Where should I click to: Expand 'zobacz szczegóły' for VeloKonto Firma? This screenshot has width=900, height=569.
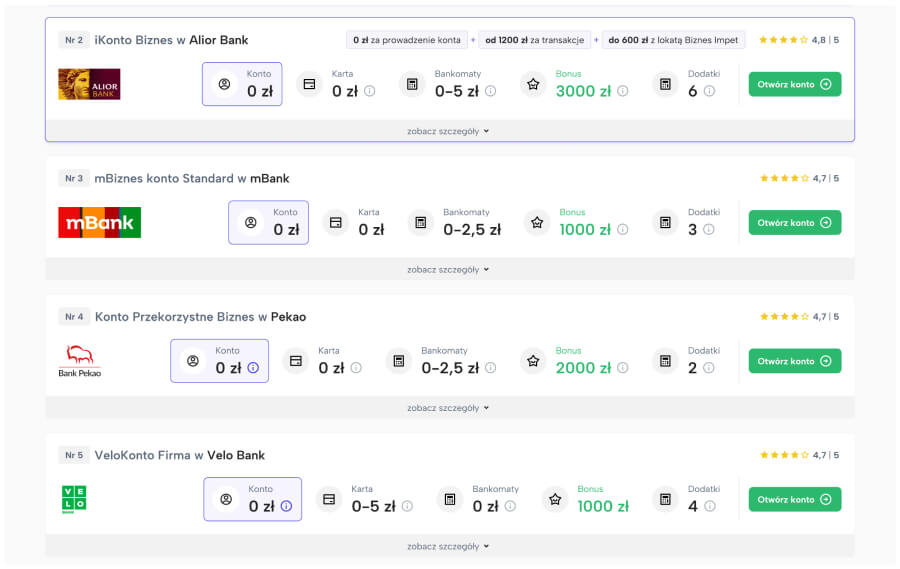tap(449, 546)
